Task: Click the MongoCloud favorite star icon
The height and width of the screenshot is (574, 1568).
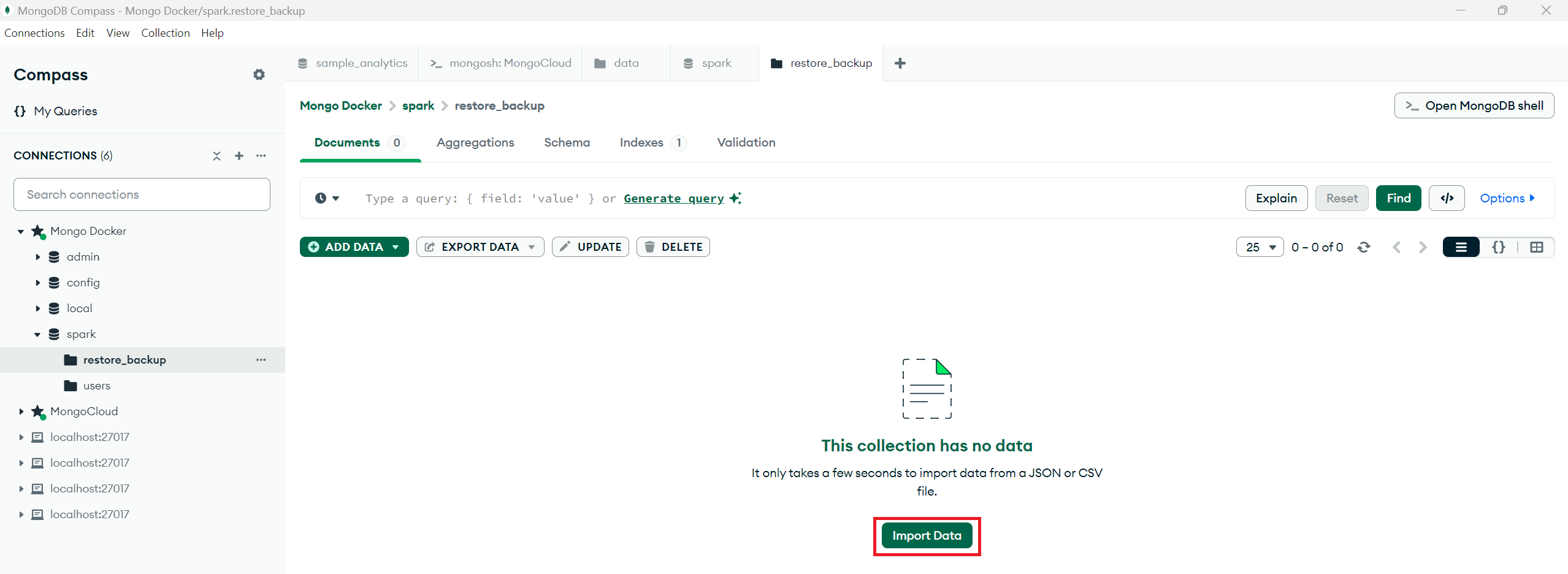Action: (38, 411)
